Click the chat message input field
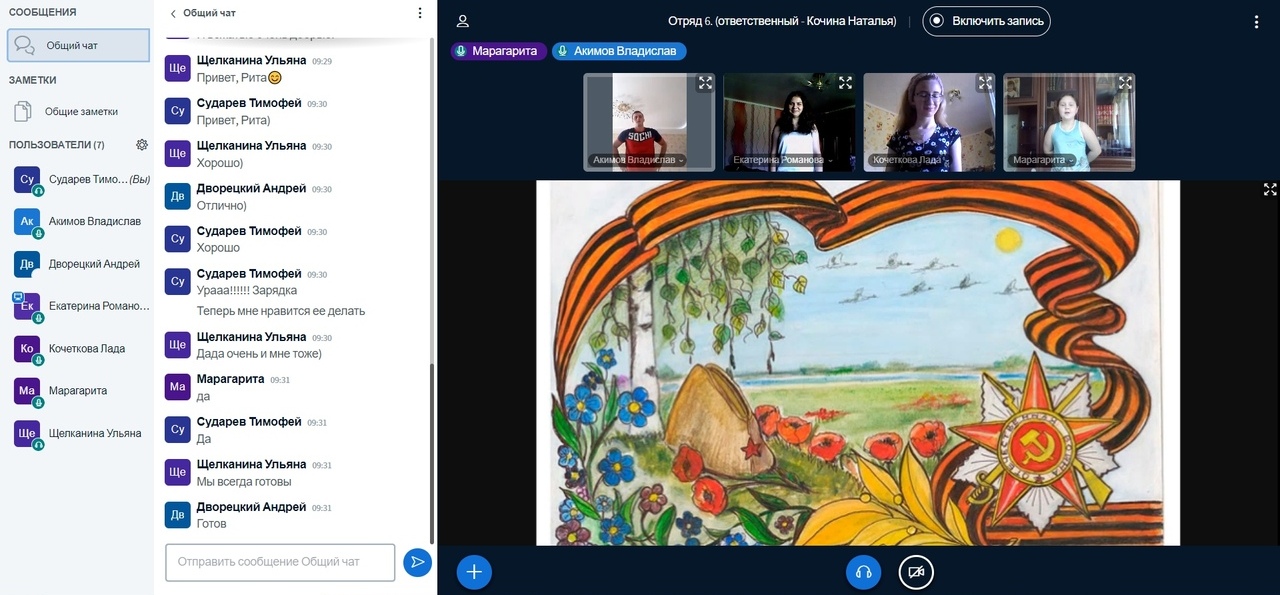 (x=280, y=562)
